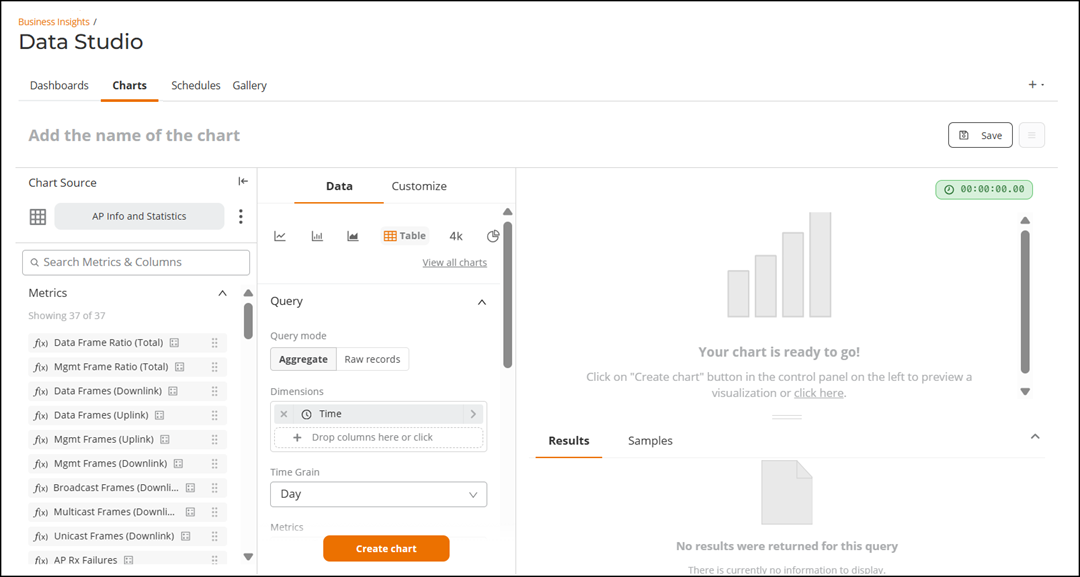Viewport: 1080px width, 577px height.
Task: Switch query mode to Raw records
Action: point(373,359)
